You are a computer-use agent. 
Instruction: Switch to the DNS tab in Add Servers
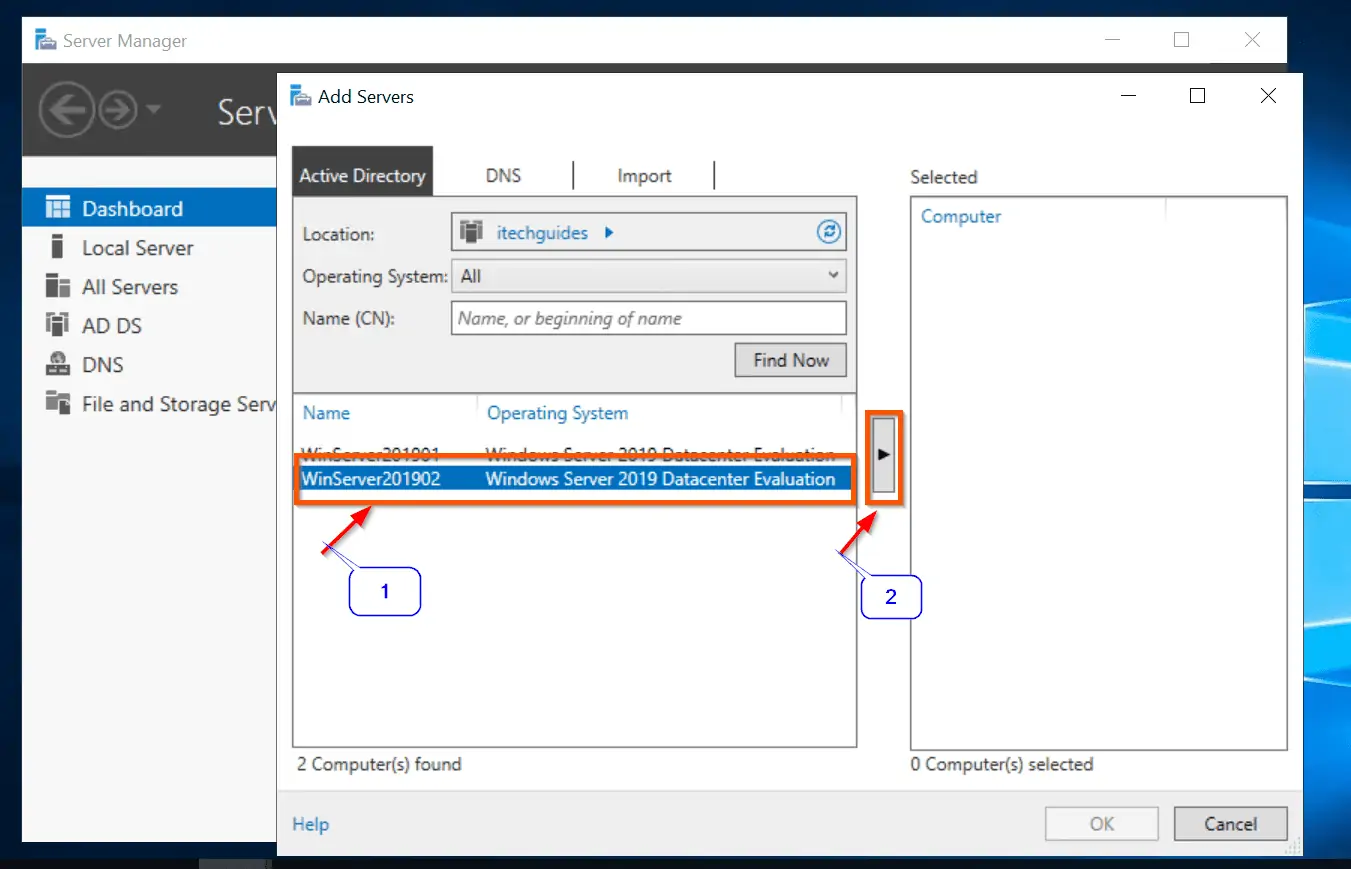tap(503, 175)
